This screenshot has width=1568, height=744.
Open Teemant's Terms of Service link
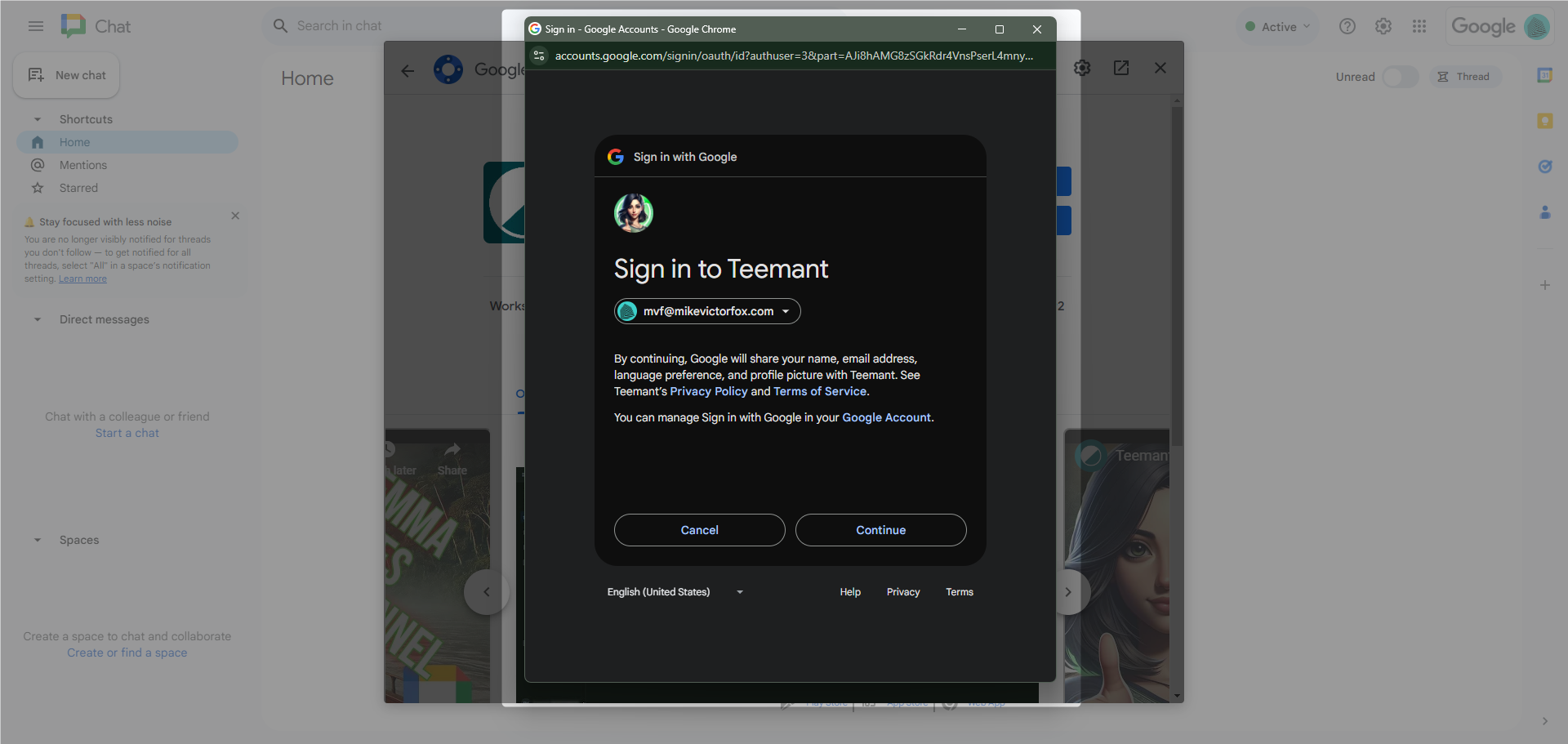coord(820,391)
